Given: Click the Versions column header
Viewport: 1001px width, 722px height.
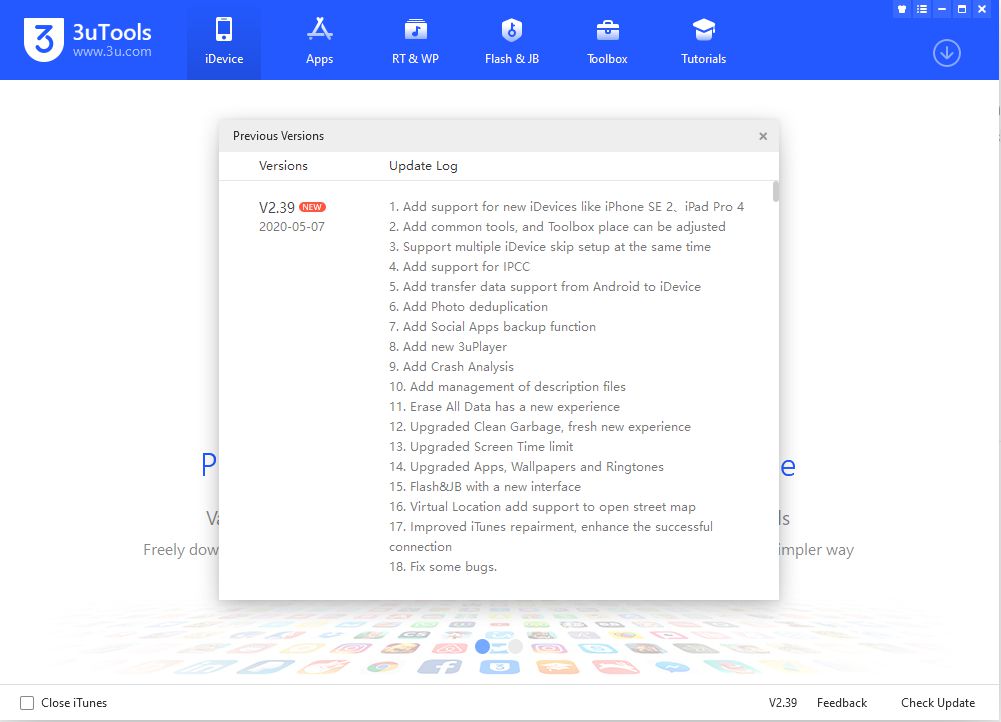Looking at the screenshot, I should pos(283,166).
